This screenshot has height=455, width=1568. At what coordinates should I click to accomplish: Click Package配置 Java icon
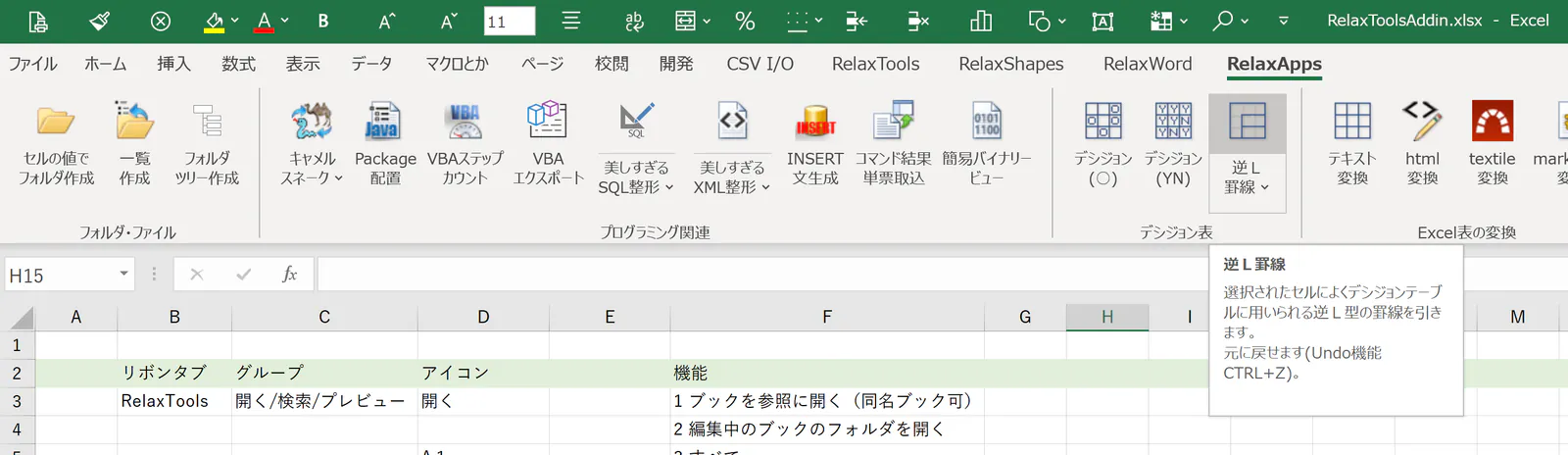pyautogui.click(x=385, y=144)
